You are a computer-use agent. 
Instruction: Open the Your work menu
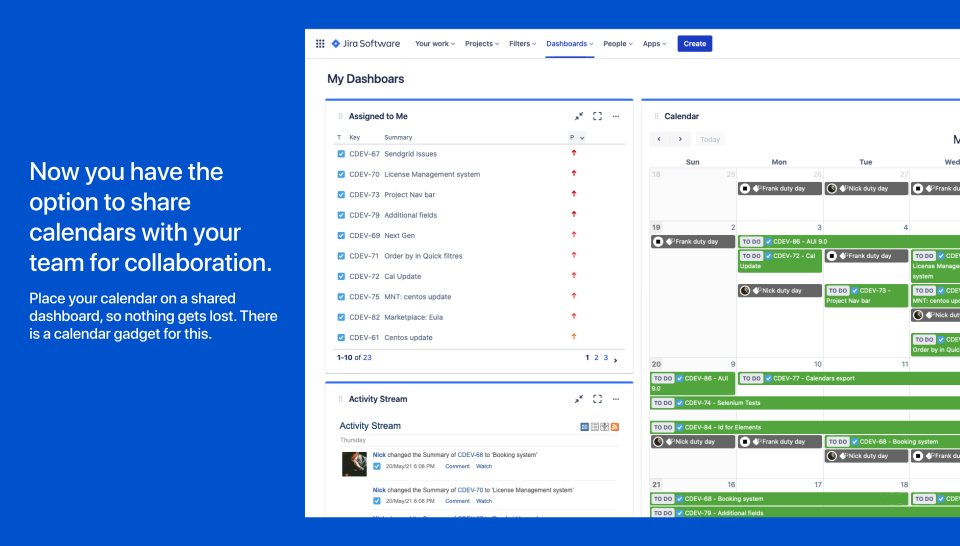coord(435,44)
